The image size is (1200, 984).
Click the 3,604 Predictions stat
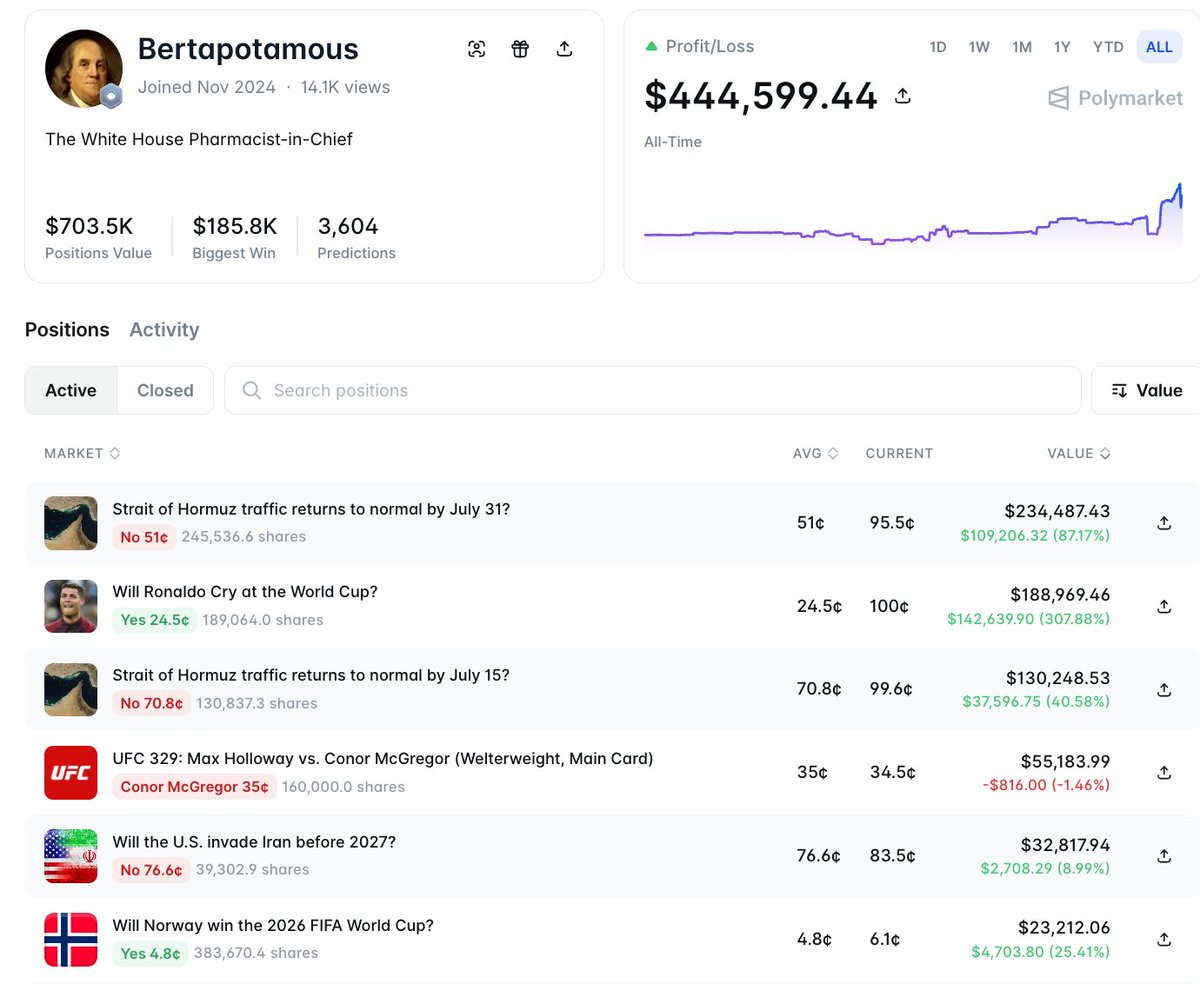[356, 236]
